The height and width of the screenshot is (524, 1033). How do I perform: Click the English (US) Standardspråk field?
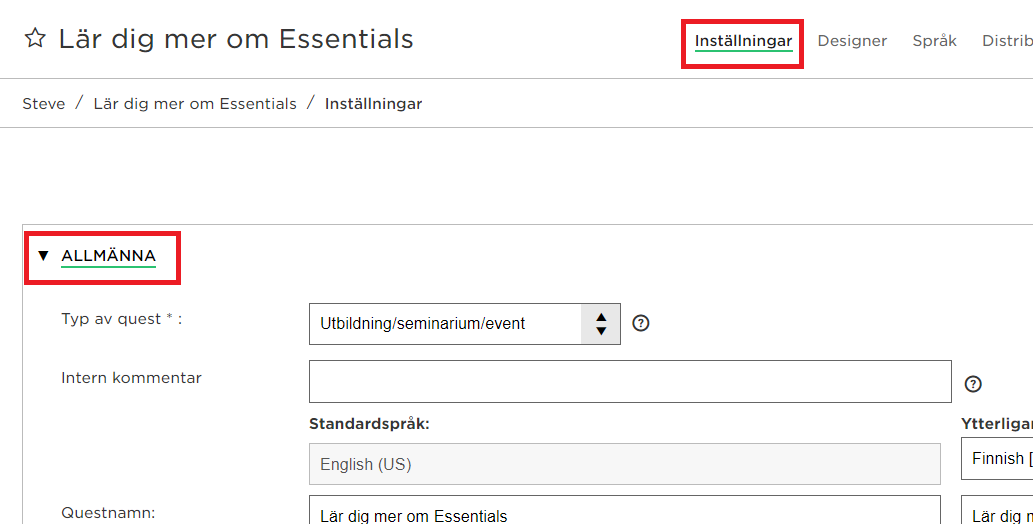[625, 464]
